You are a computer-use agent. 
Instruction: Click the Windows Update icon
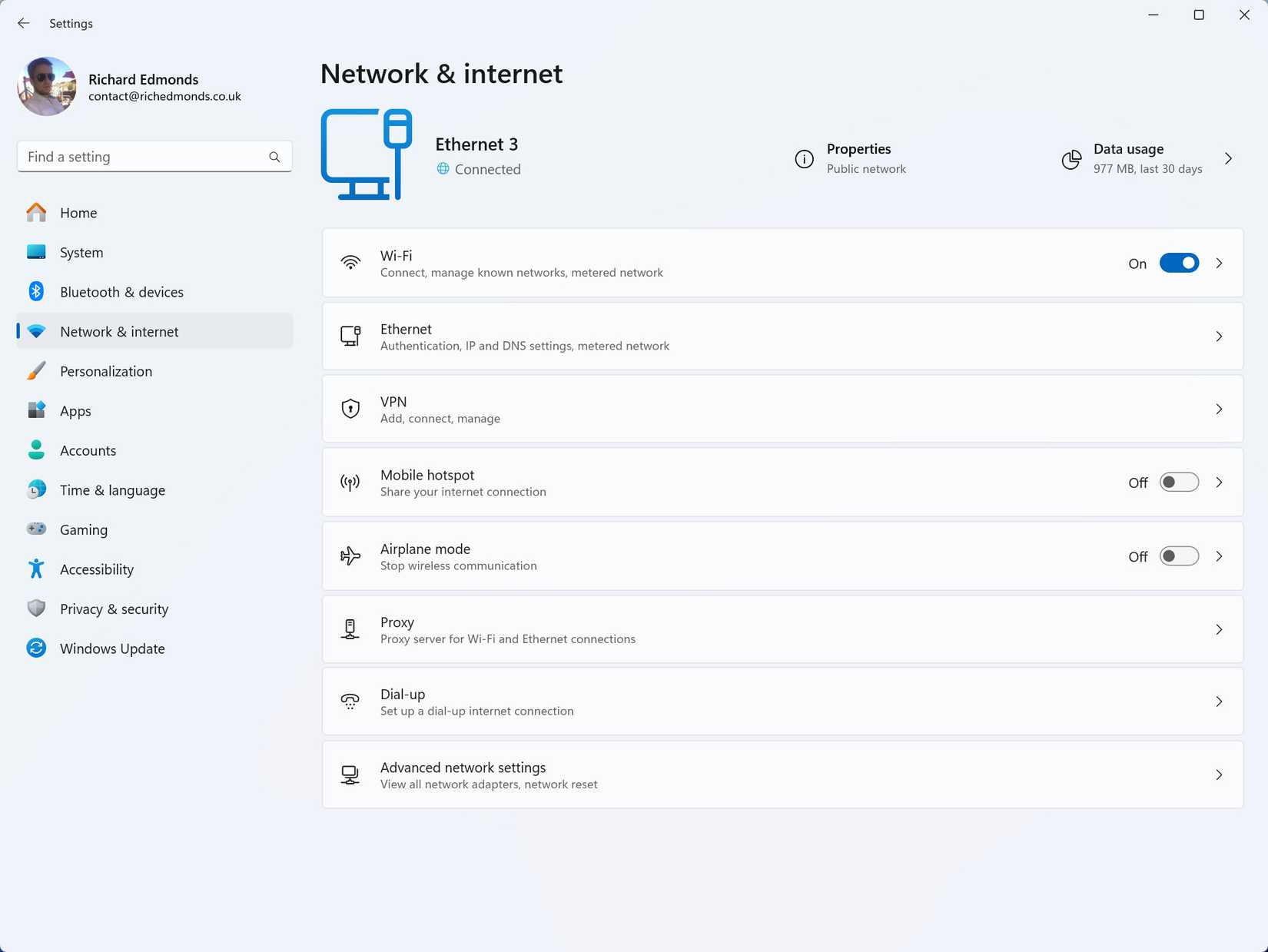click(x=36, y=648)
